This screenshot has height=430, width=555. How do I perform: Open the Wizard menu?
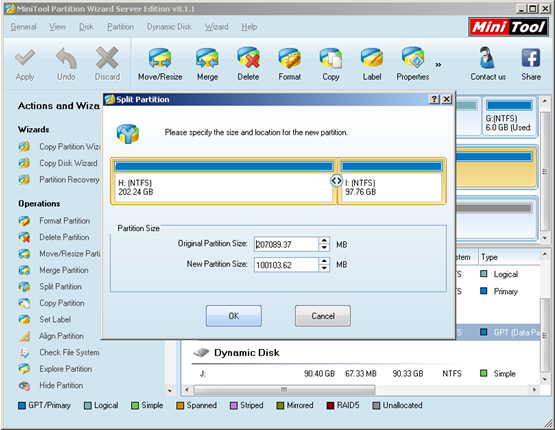[x=216, y=27]
